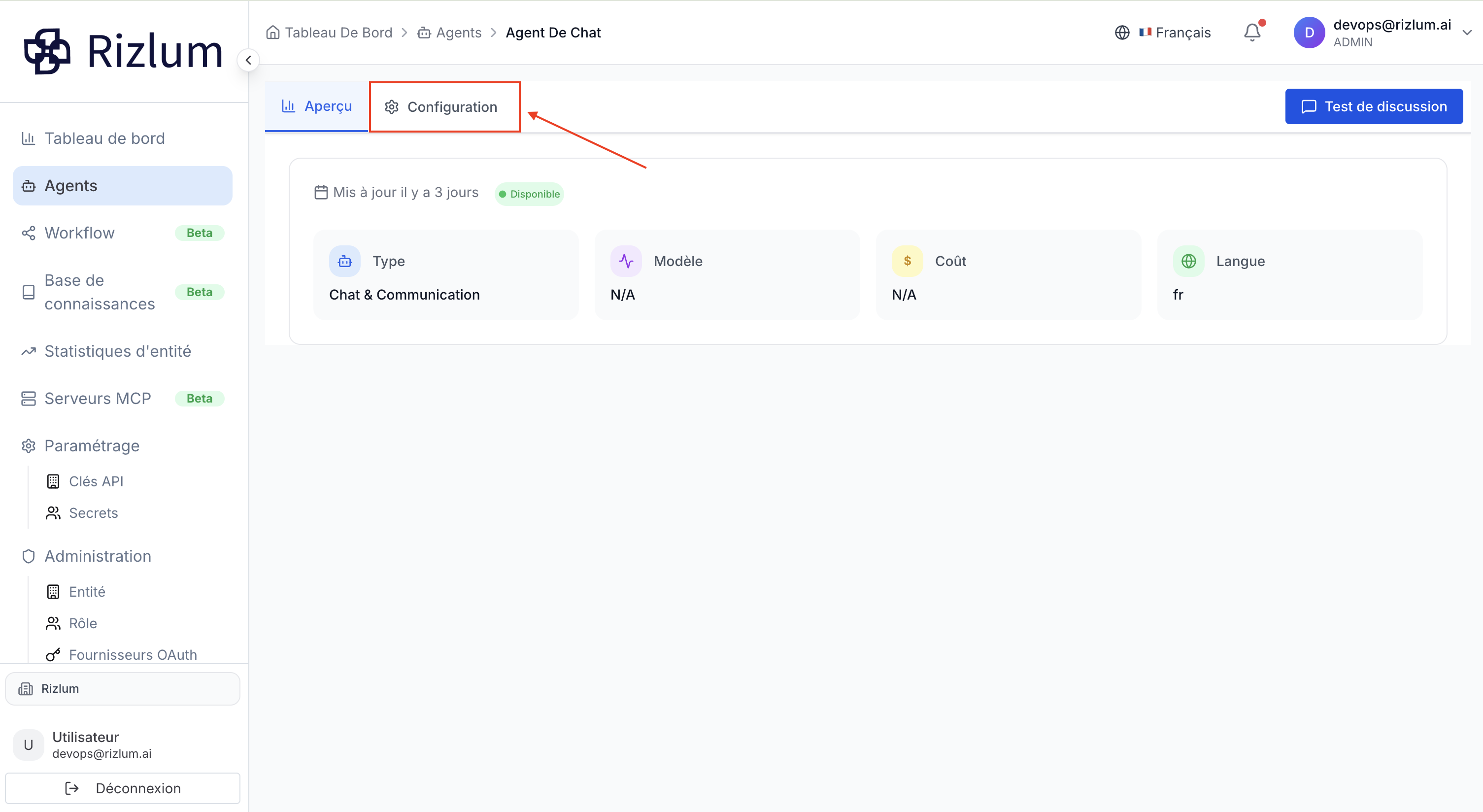Click the server icon for Serveurs MCP
Viewport: 1483px width, 812px height.
[28, 399]
